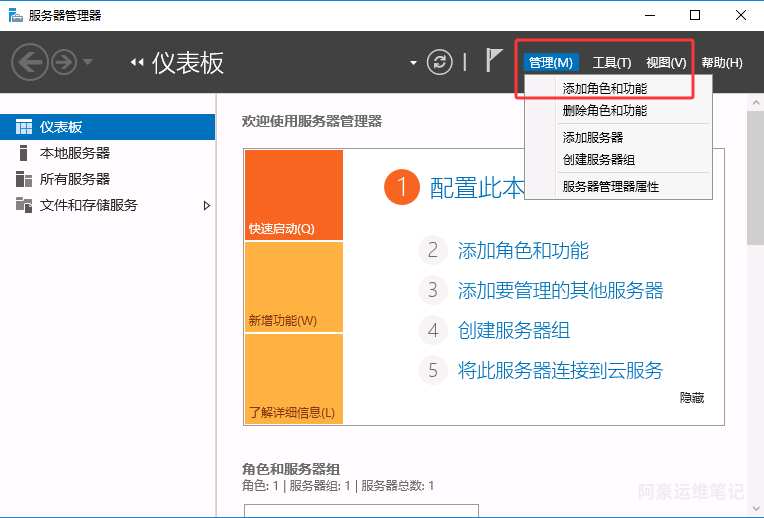This screenshot has width=764, height=518.
Task: Maximize the 服务器管理器 window
Action: [695, 16]
